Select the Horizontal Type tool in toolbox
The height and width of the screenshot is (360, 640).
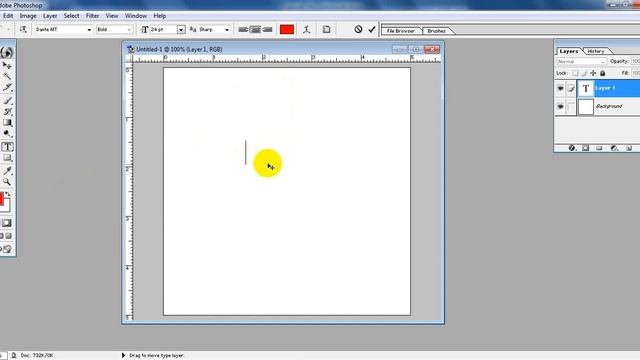pyautogui.click(x=7, y=147)
